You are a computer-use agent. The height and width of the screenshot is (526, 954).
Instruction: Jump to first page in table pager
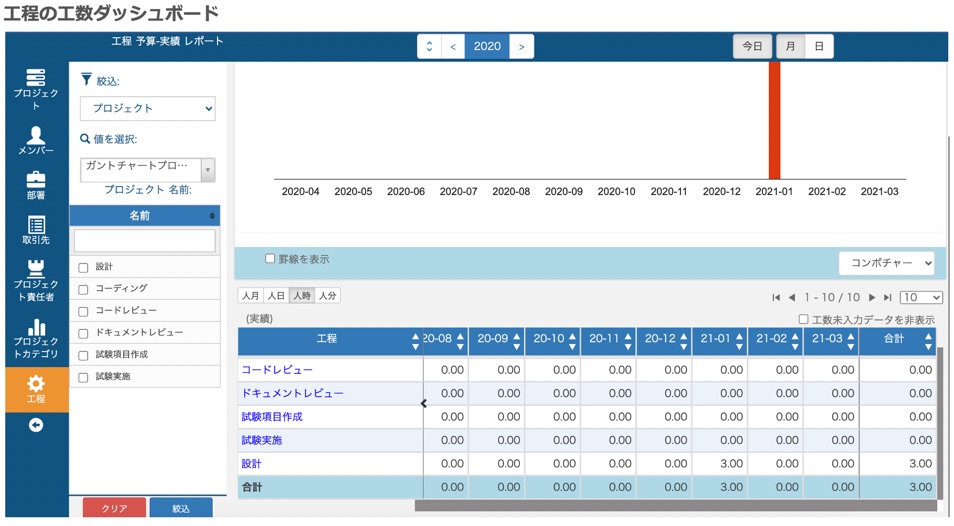tap(776, 297)
